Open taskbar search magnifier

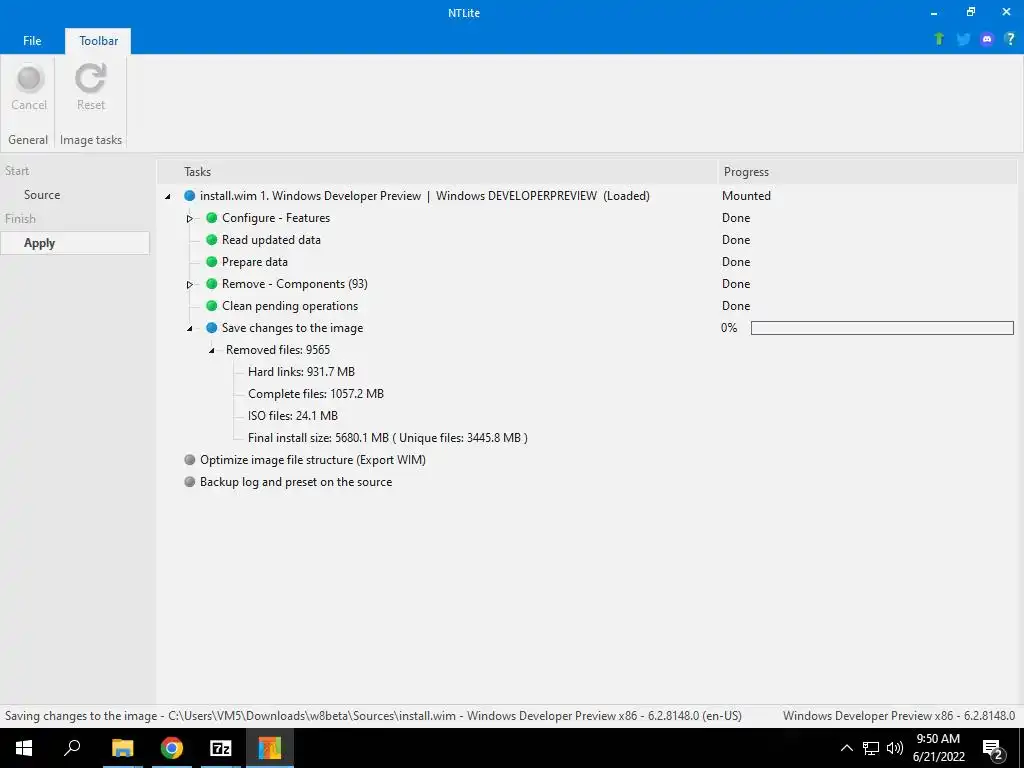pos(72,748)
